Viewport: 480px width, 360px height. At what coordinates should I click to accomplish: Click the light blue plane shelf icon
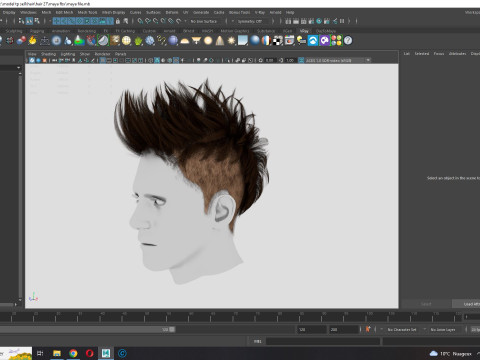(x=243, y=41)
